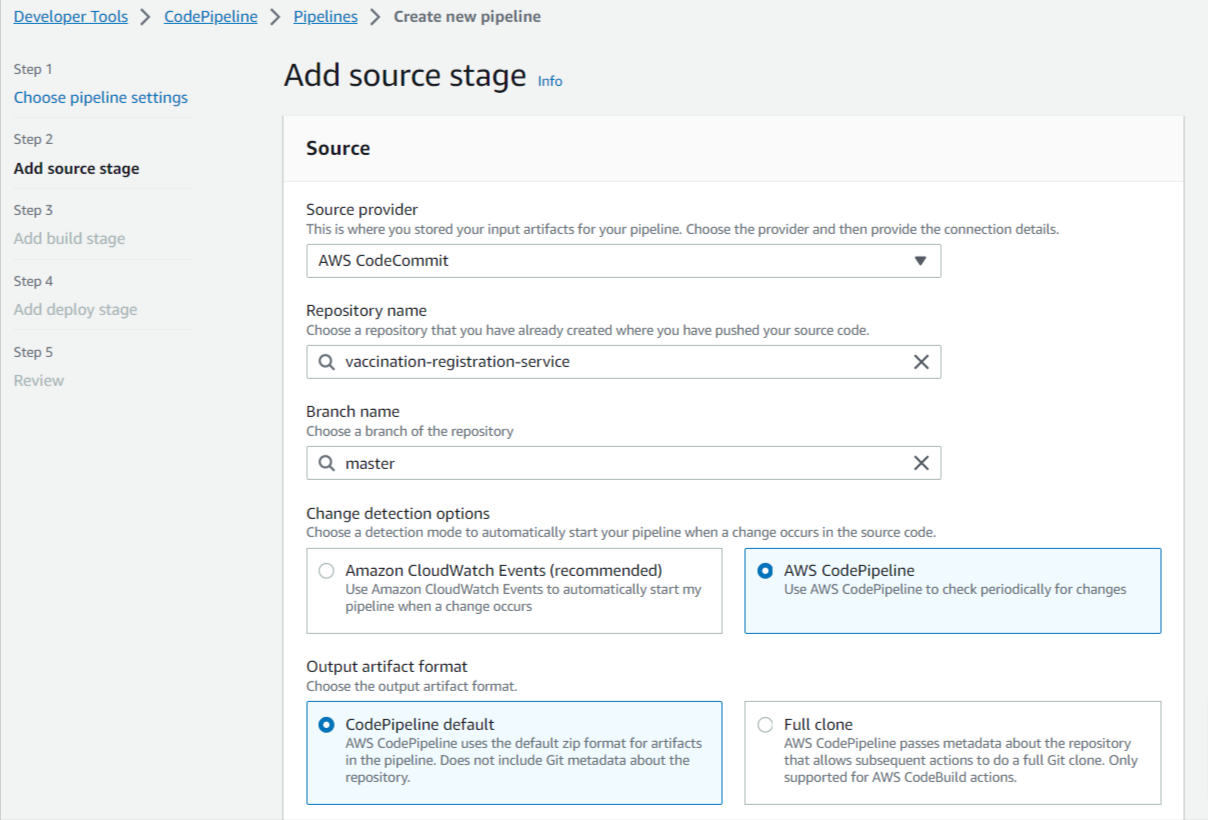This screenshot has width=1208, height=820.
Task: Return to Choose pipeline settings step
Action: 101,98
